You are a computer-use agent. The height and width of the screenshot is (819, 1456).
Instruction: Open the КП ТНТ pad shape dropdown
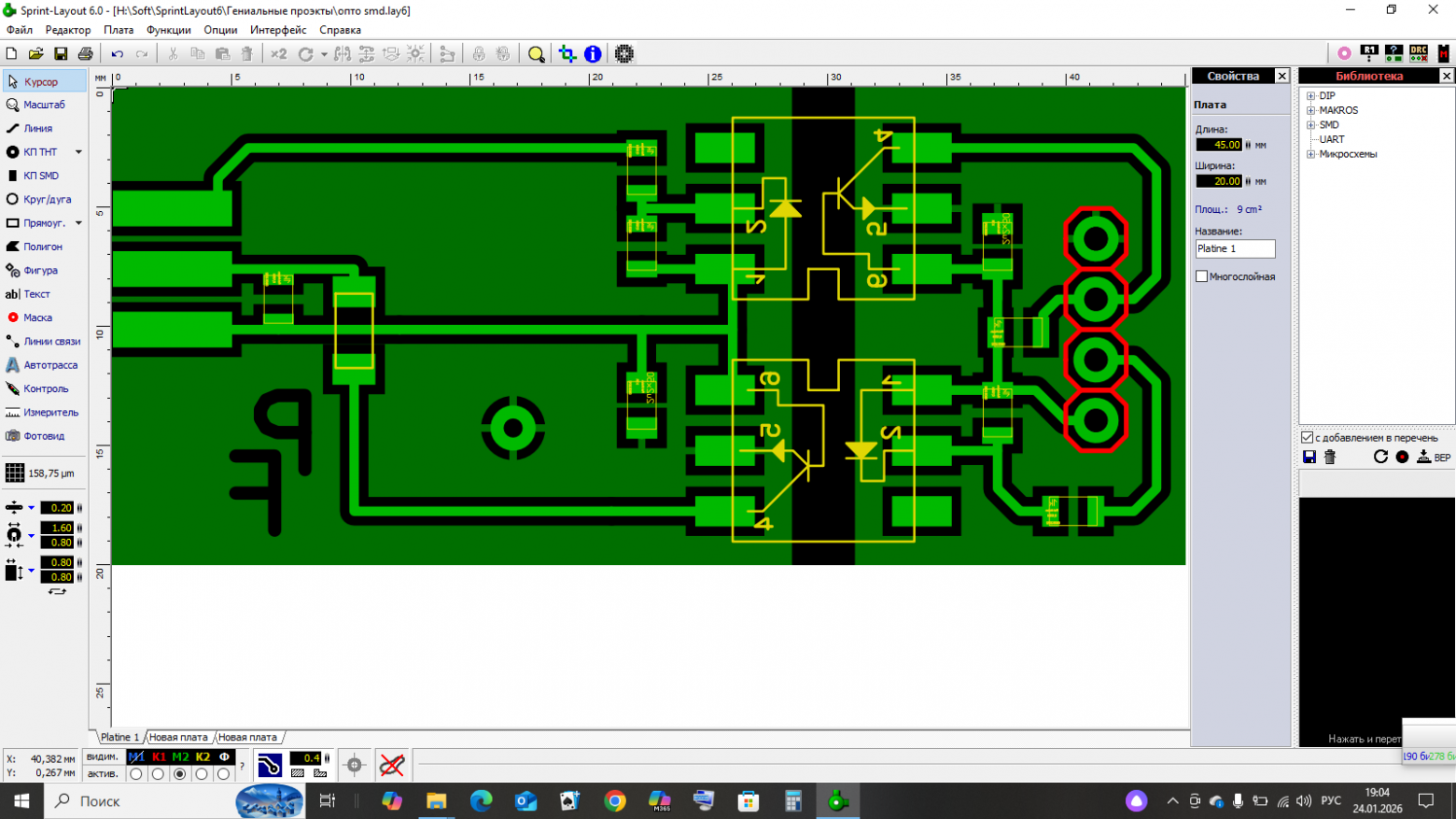78,151
